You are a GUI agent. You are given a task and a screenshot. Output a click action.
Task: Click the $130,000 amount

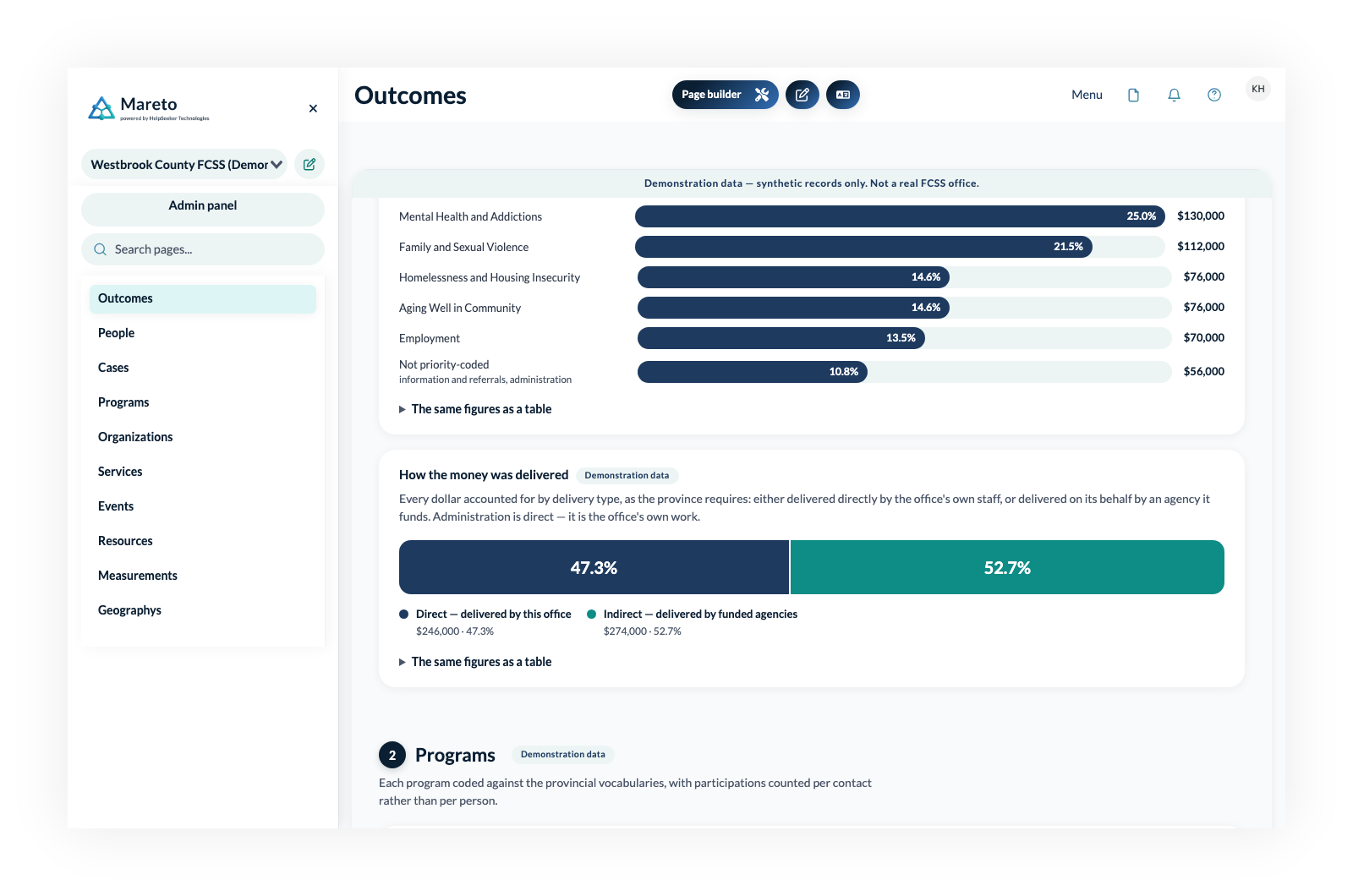point(1201,216)
